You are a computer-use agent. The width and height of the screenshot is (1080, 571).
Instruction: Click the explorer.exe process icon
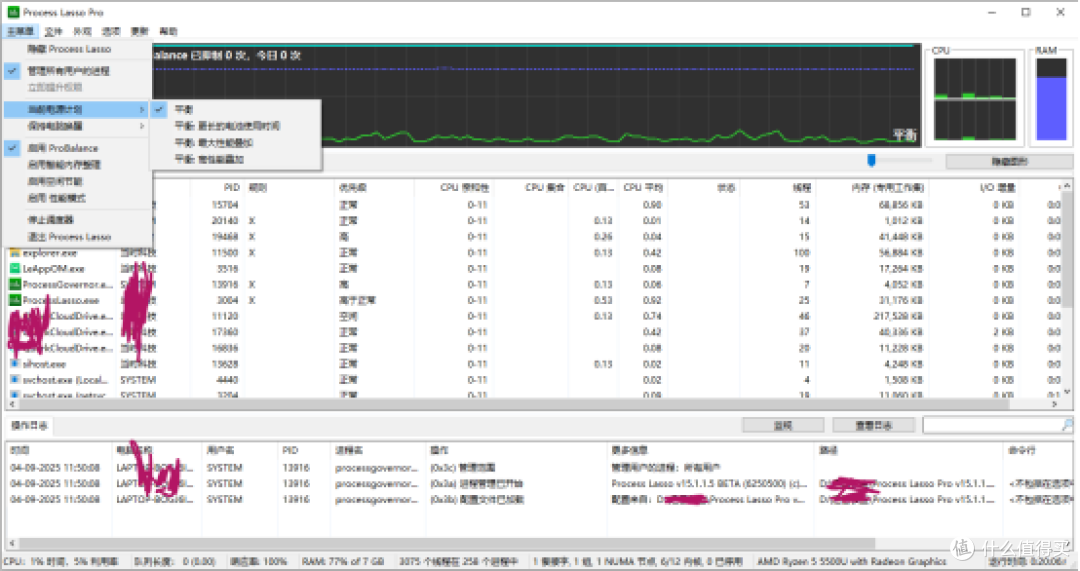coord(14,253)
